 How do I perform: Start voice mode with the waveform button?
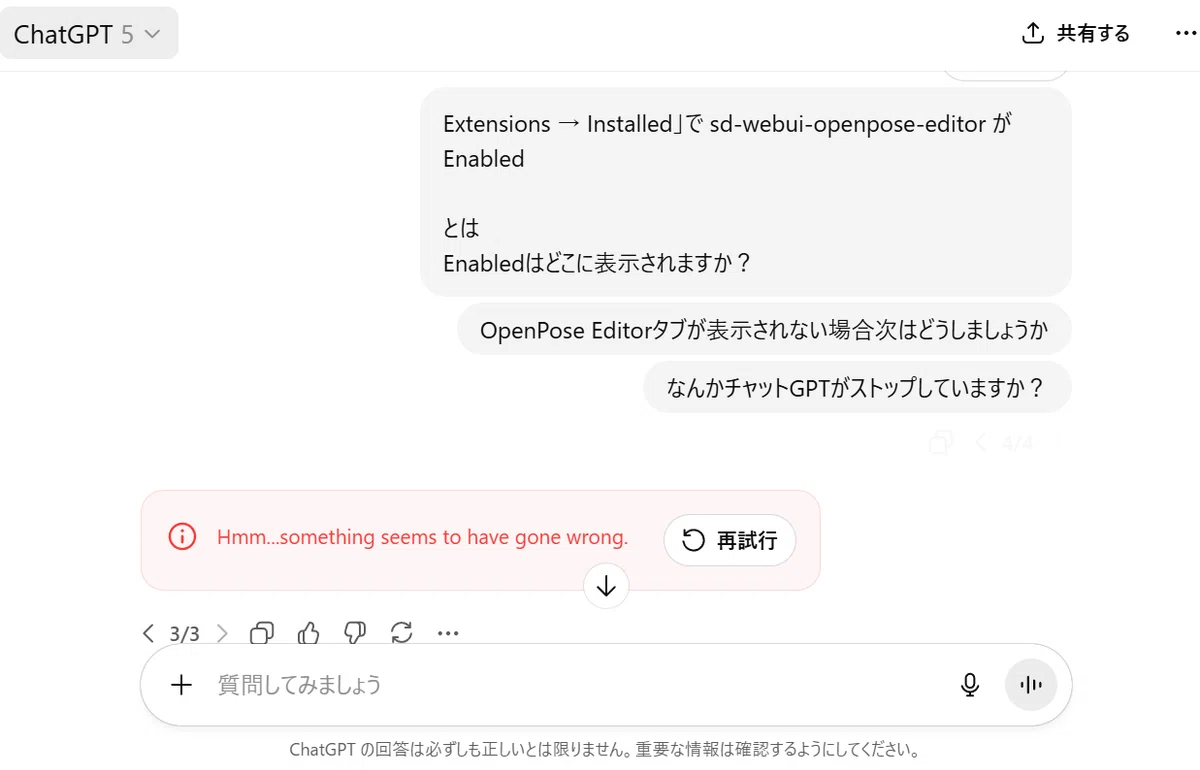pos(1031,685)
